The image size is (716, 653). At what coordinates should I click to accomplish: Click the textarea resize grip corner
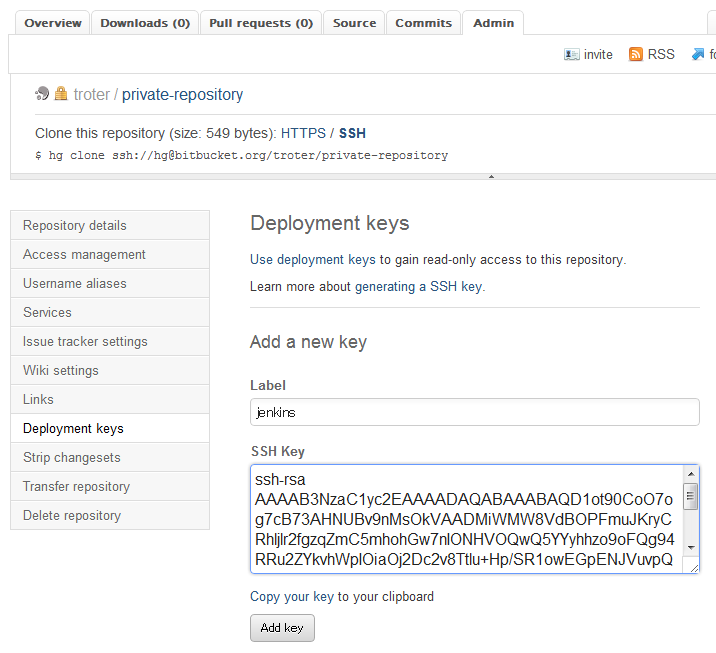(693, 568)
